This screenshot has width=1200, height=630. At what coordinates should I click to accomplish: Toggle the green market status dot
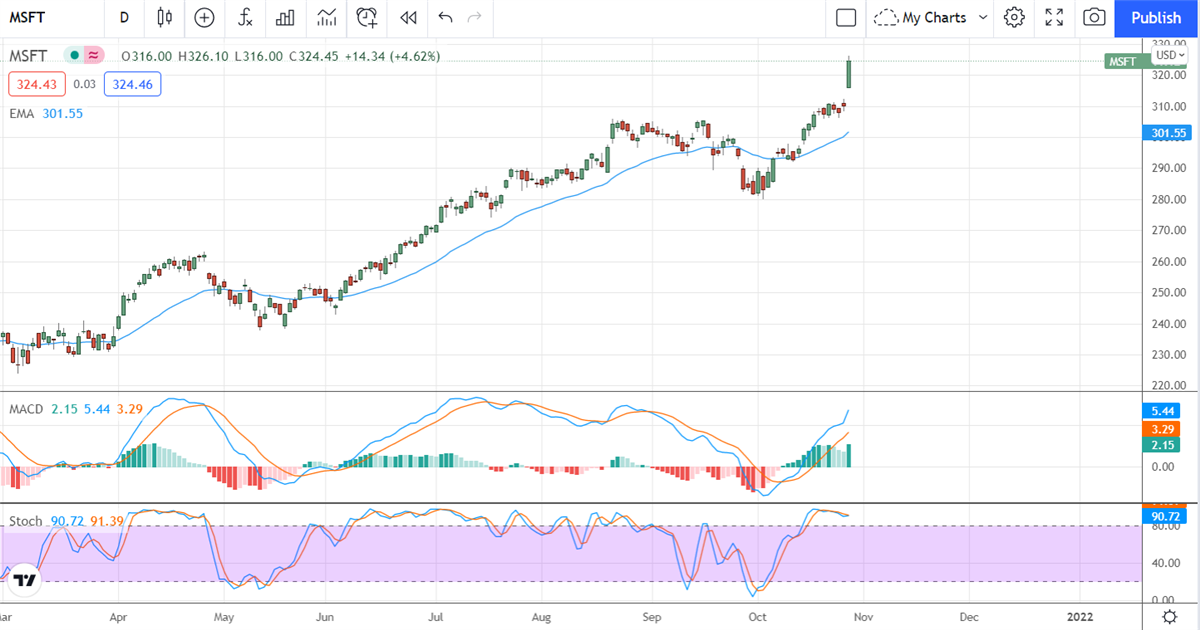click(74, 56)
